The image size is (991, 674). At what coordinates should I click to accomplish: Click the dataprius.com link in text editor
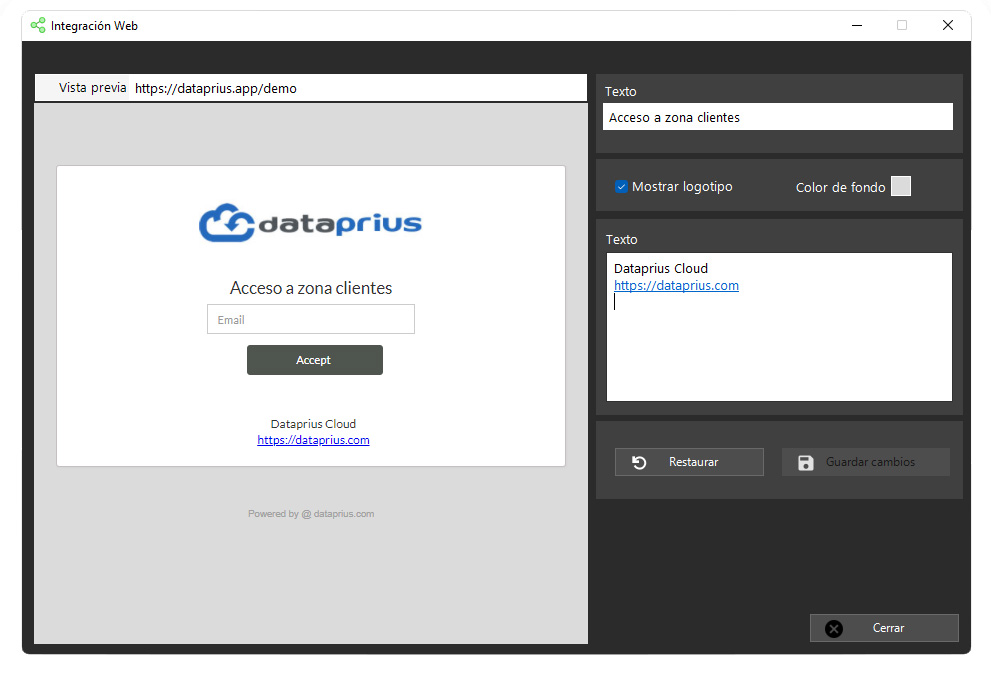tap(676, 286)
